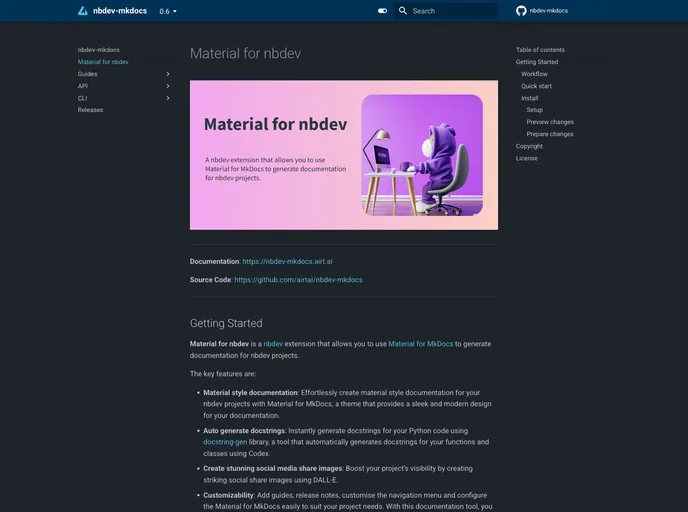Jump to Quick start in table of contents
This screenshot has height=512, width=688.
536,86
